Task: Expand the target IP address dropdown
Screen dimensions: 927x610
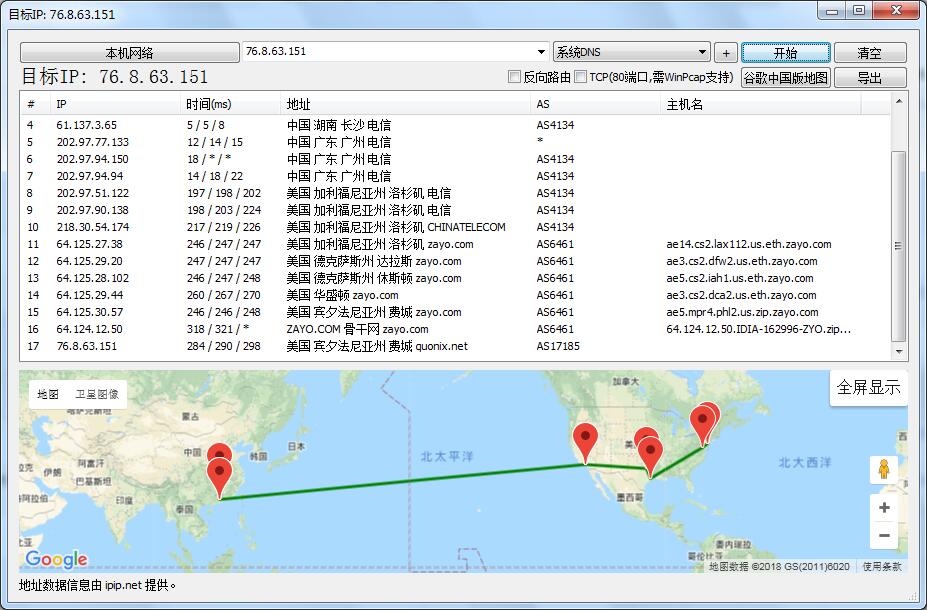Action: [x=541, y=52]
